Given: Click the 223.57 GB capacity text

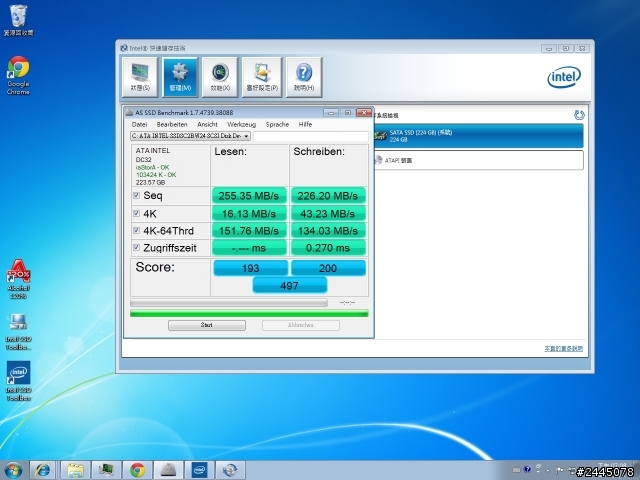Looking at the screenshot, I should [150, 182].
